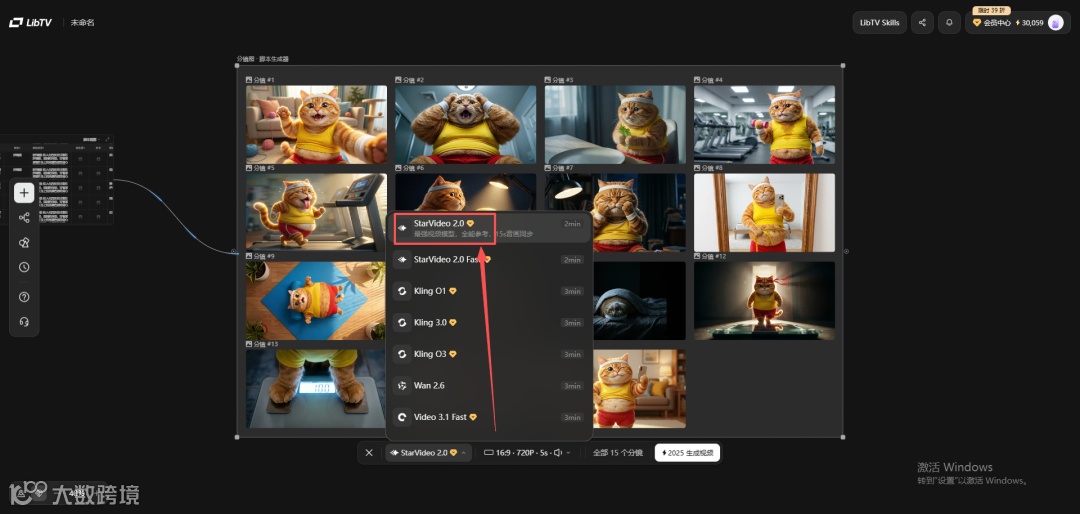Open LibTV Skills
1080x514 pixels.
tap(880, 23)
